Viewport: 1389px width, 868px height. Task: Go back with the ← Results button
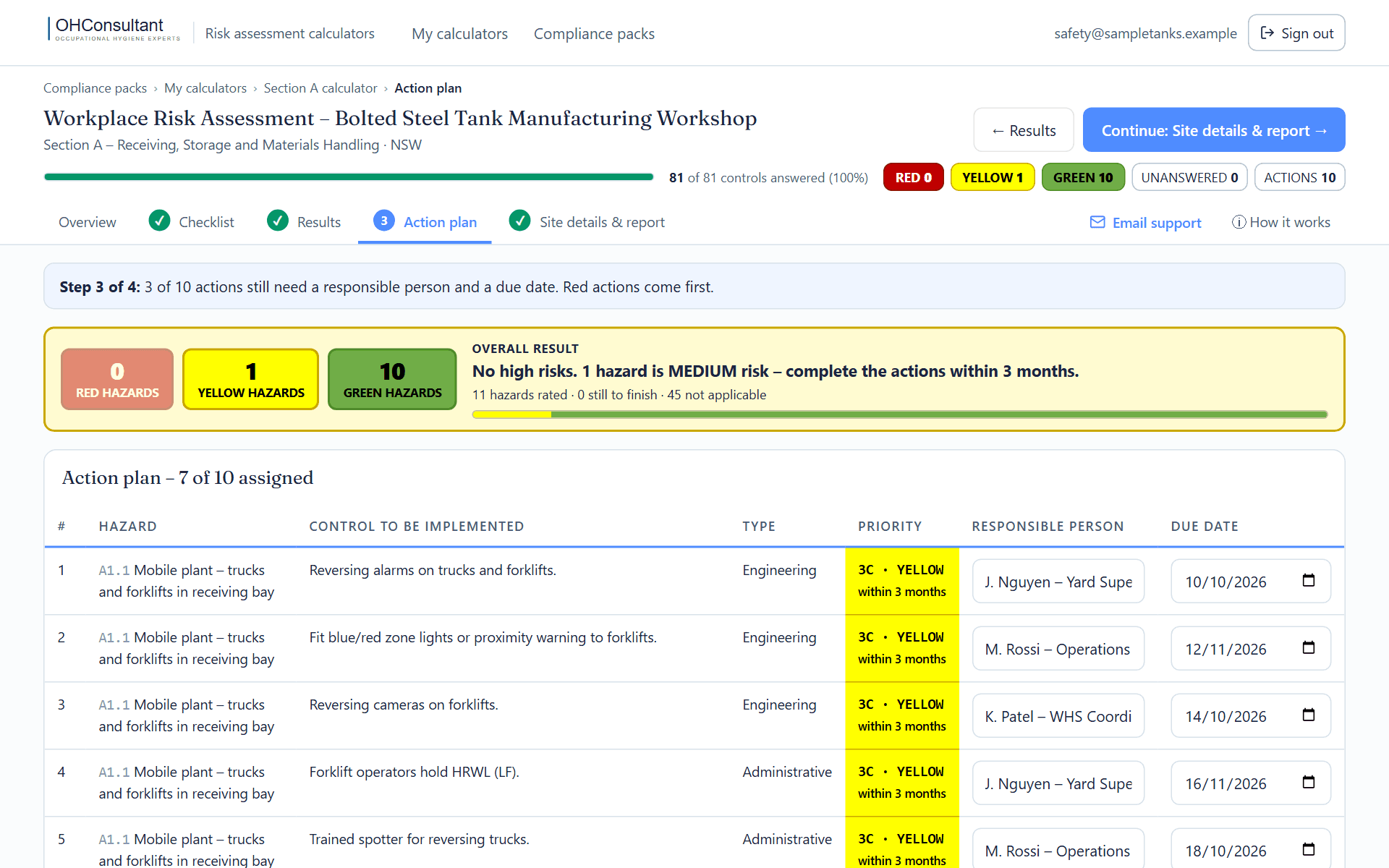click(1024, 130)
